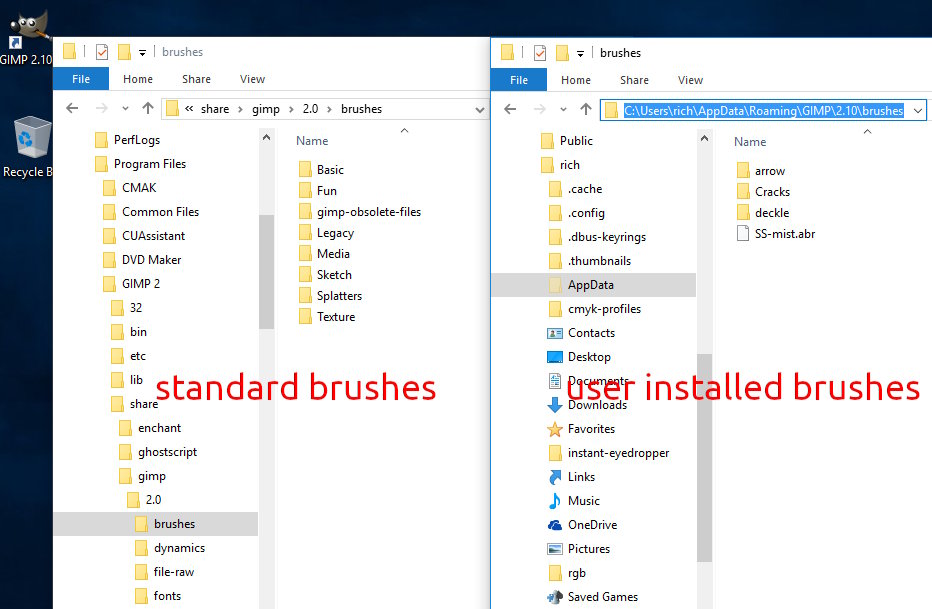Click New folder icon in right window title bar

tap(562, 53)
